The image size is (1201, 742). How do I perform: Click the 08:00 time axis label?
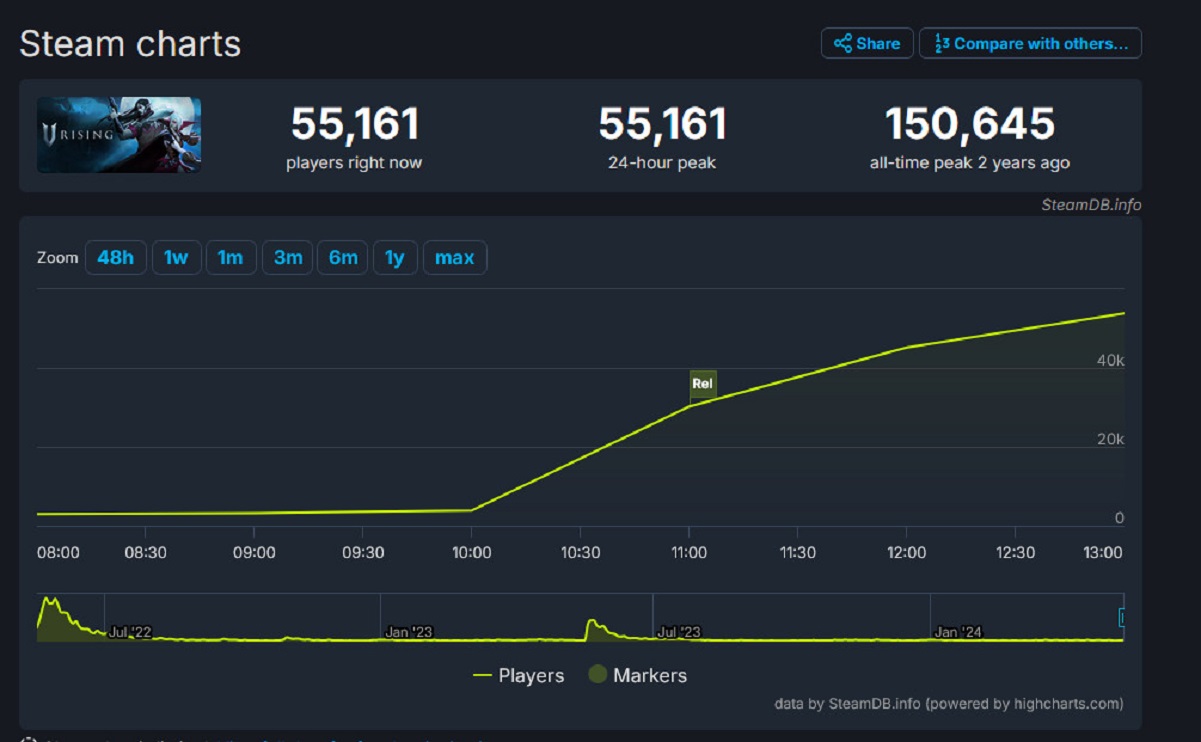[58, 553]
